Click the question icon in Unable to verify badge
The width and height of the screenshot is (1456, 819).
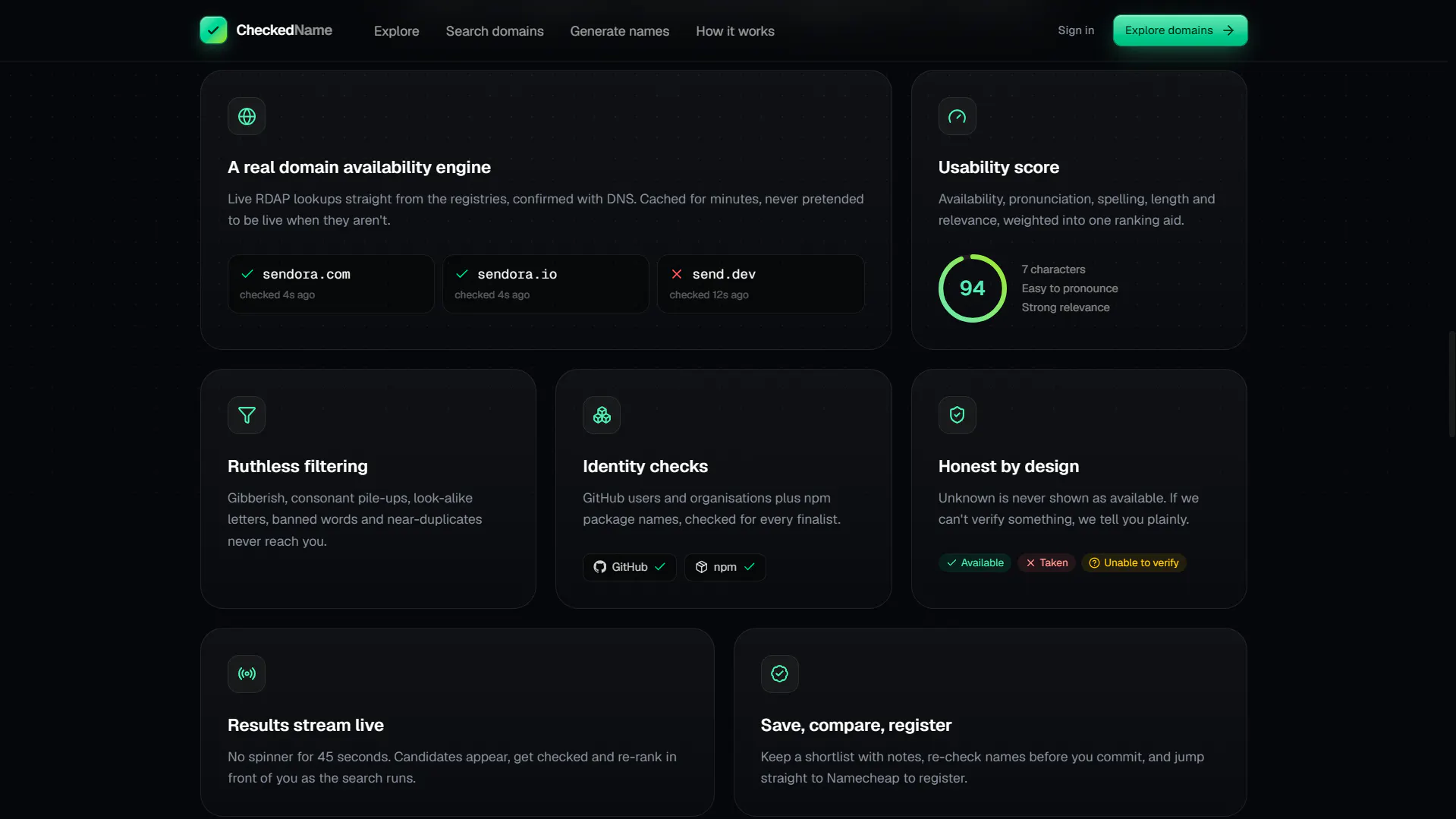1094,562
